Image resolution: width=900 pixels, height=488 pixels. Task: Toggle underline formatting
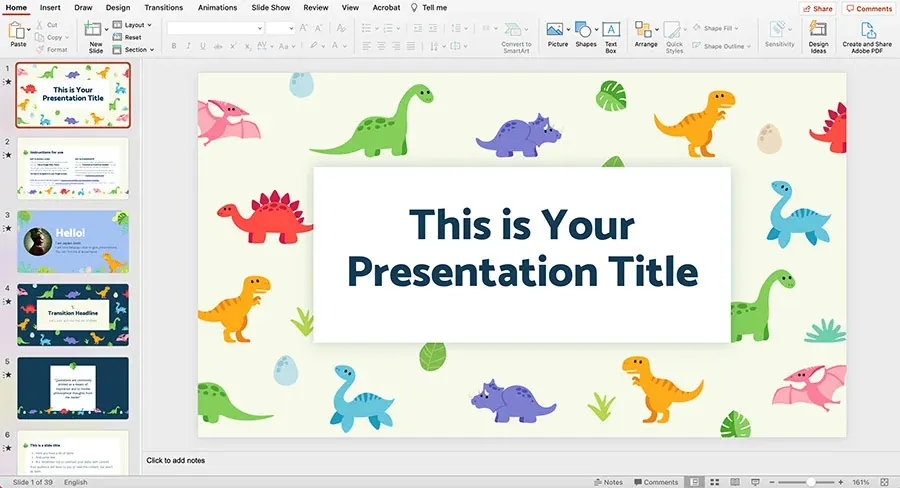(x=203, y=46)
